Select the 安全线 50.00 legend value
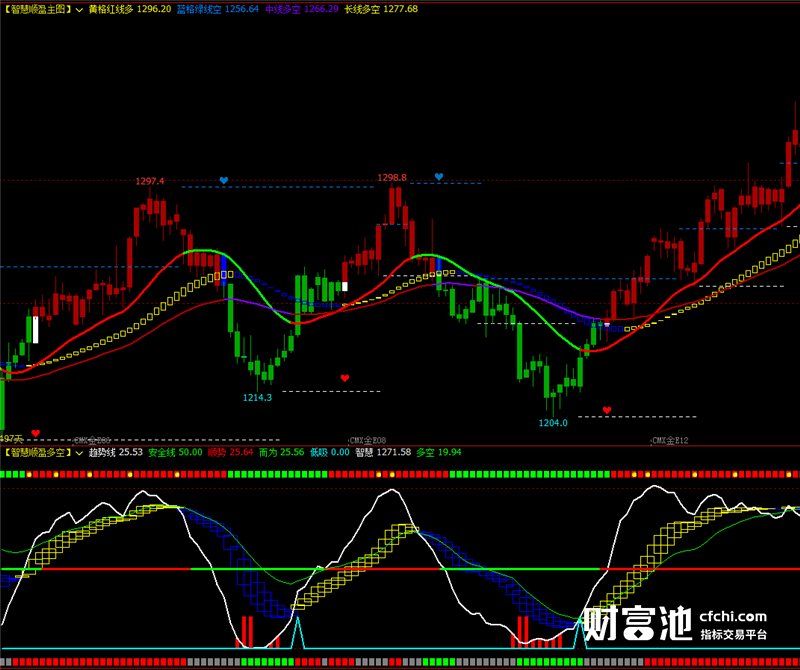Viewport: 800px width, 670px height. click(175, 453)
